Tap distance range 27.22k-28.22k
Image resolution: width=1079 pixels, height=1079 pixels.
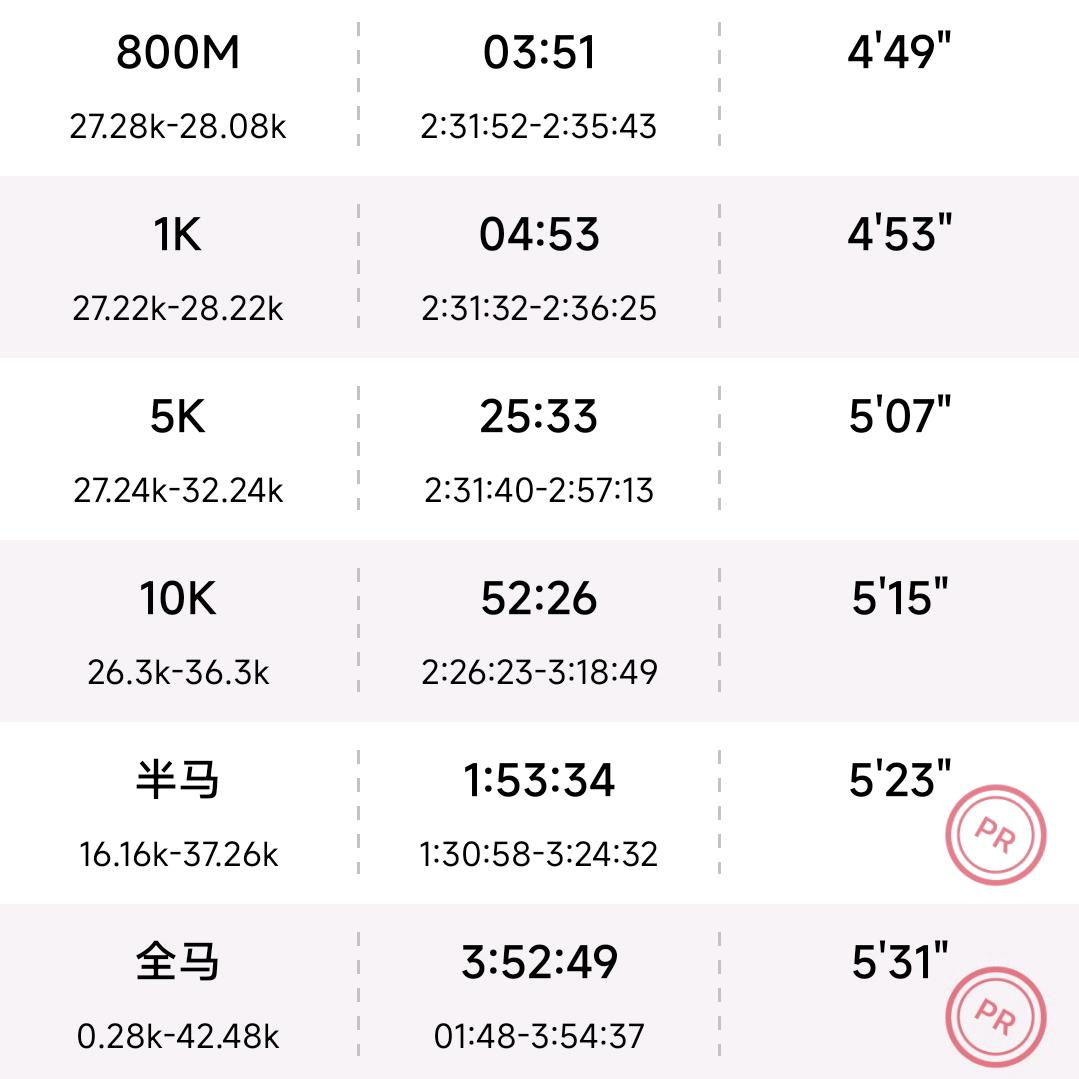pos(178,308)
